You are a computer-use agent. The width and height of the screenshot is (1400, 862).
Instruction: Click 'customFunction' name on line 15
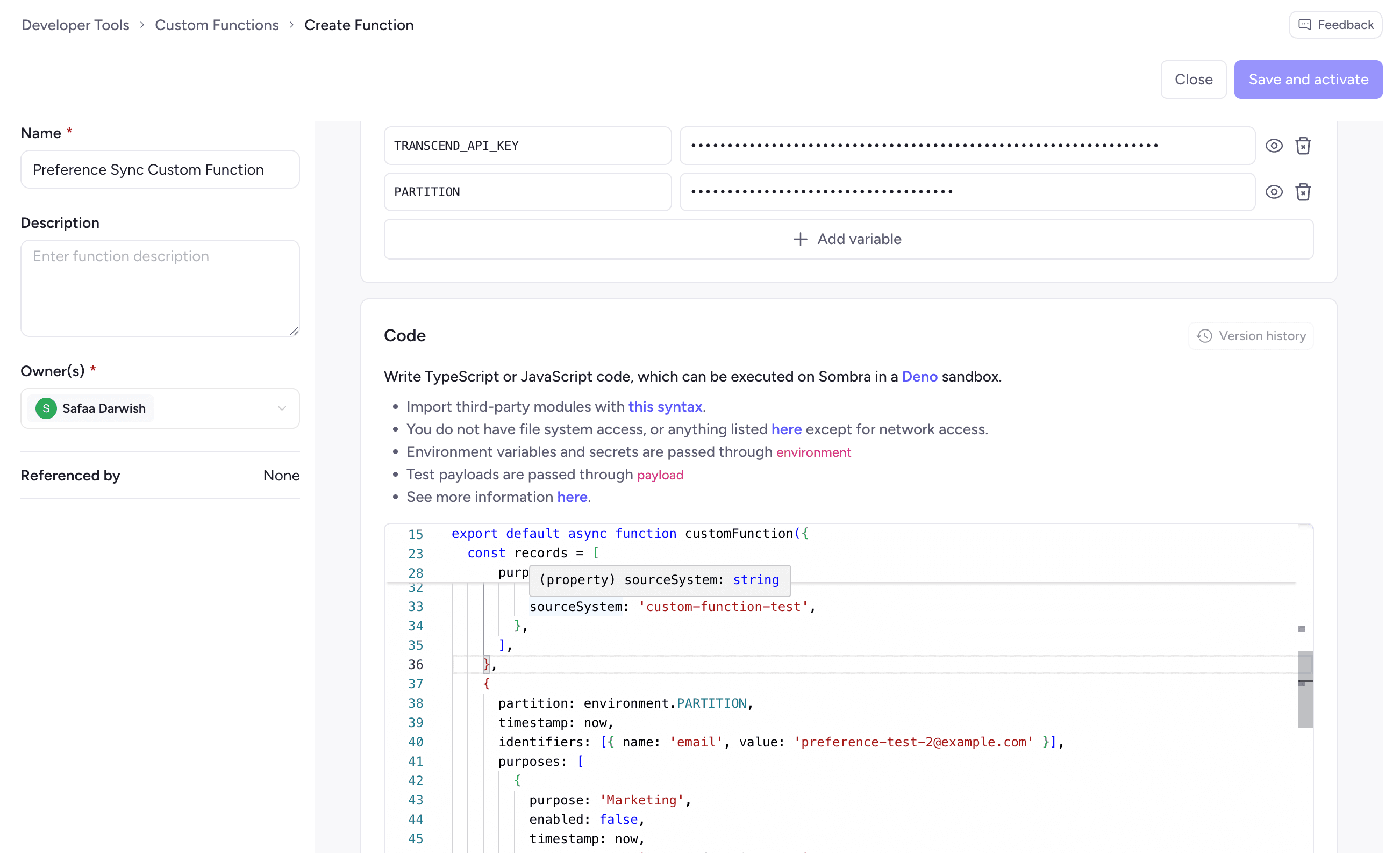739,534
